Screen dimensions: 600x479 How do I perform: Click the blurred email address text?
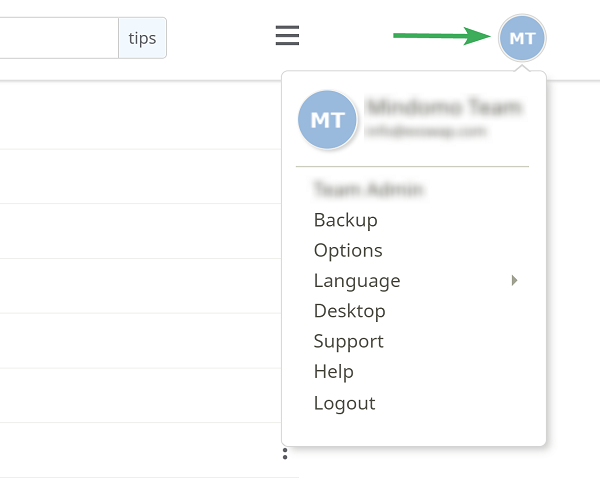point(426,131)
